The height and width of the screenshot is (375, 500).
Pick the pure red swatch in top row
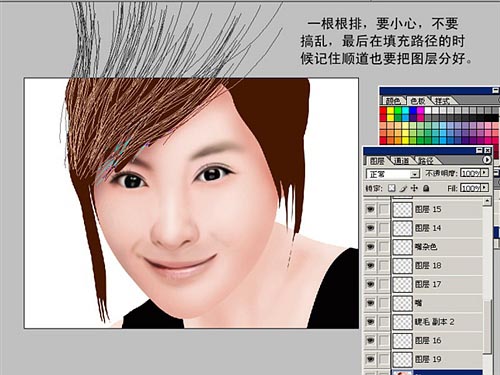[383, 110]
